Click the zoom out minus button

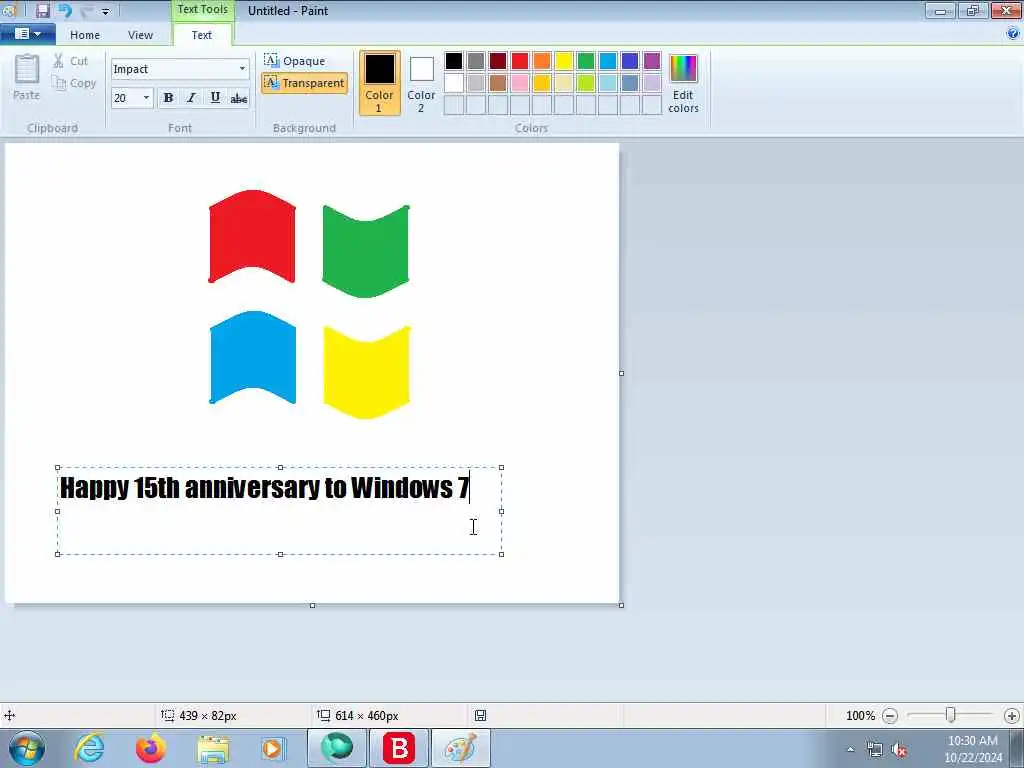pos(889,716)
